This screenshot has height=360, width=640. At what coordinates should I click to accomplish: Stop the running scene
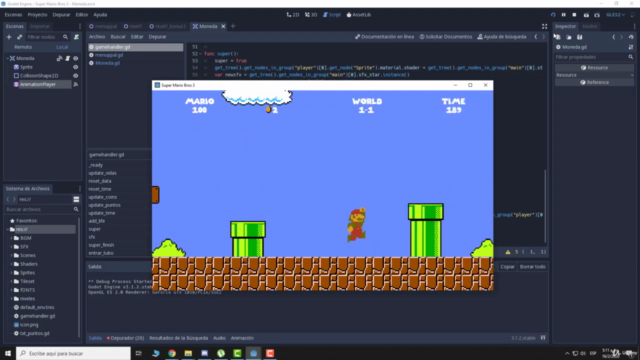click(574, 15)
